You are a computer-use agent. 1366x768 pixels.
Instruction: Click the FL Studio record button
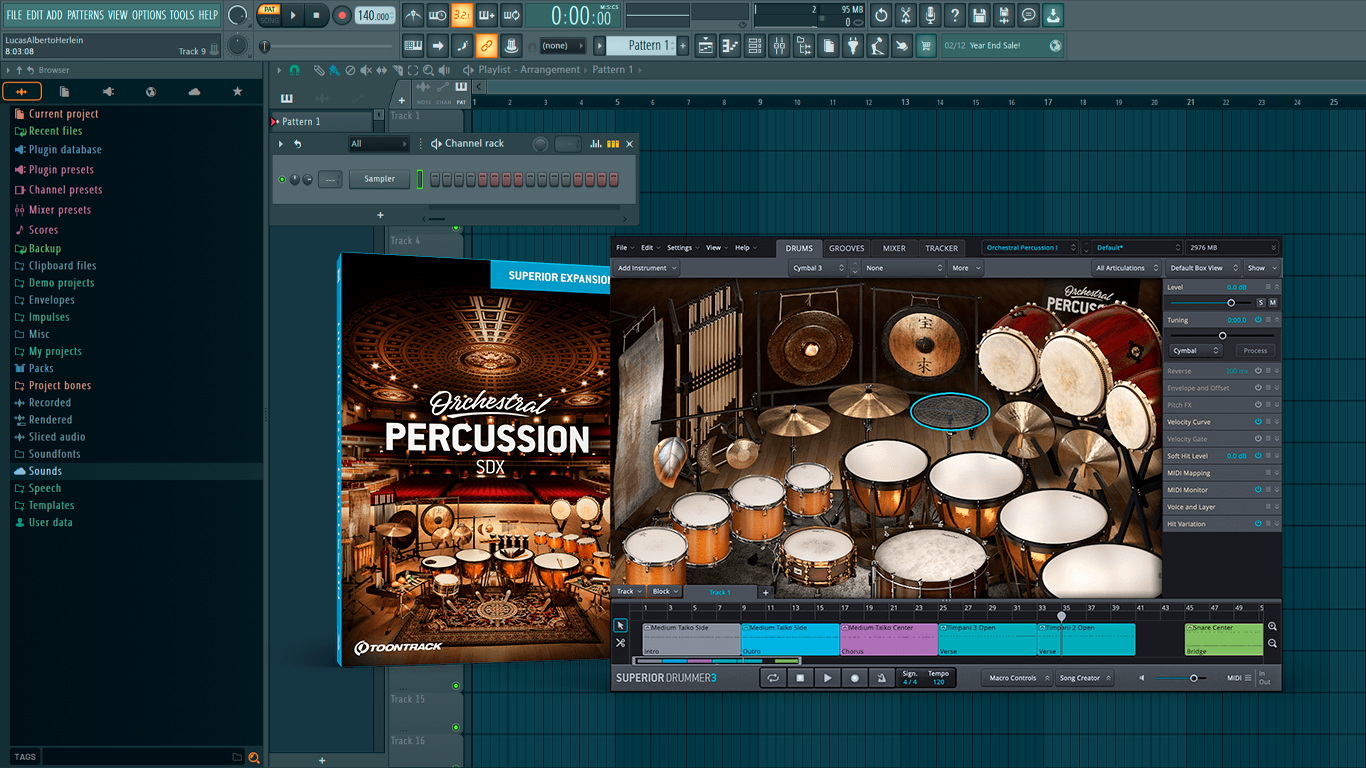(341, 15)
